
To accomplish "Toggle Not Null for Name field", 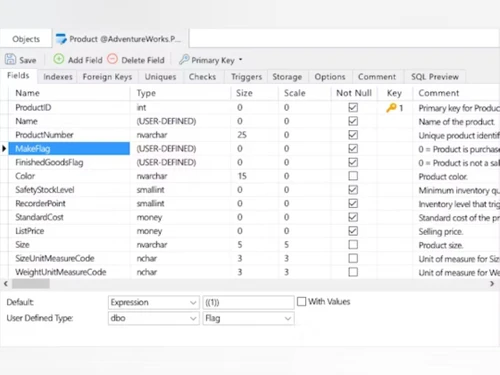I will pos(353,121).
